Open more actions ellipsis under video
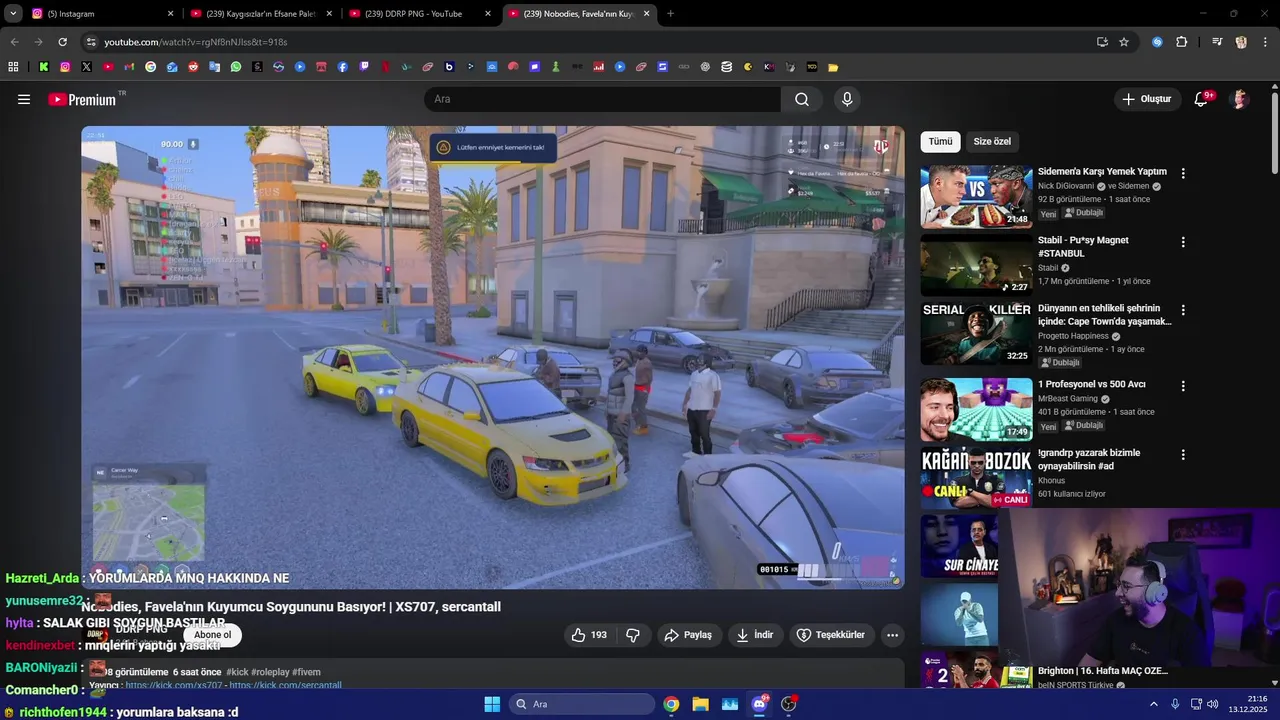 892,635
